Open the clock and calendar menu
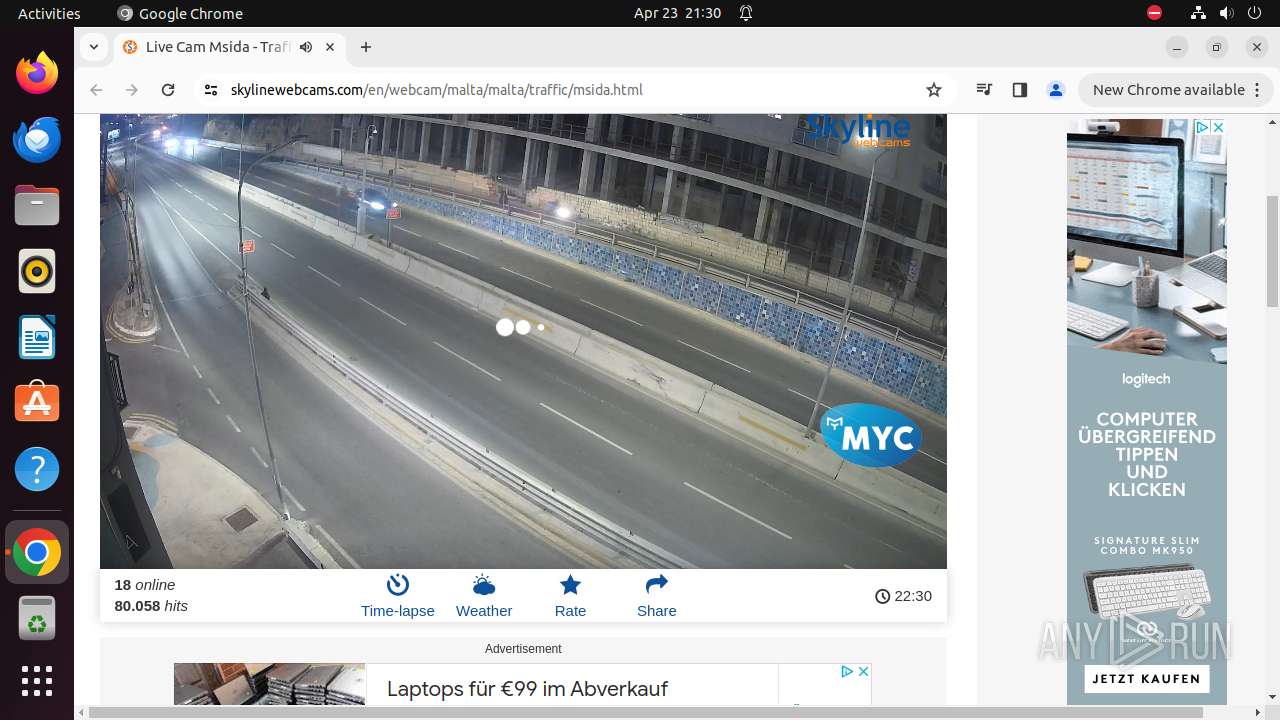Viewport: 1280px width, 720px height. 677,13
